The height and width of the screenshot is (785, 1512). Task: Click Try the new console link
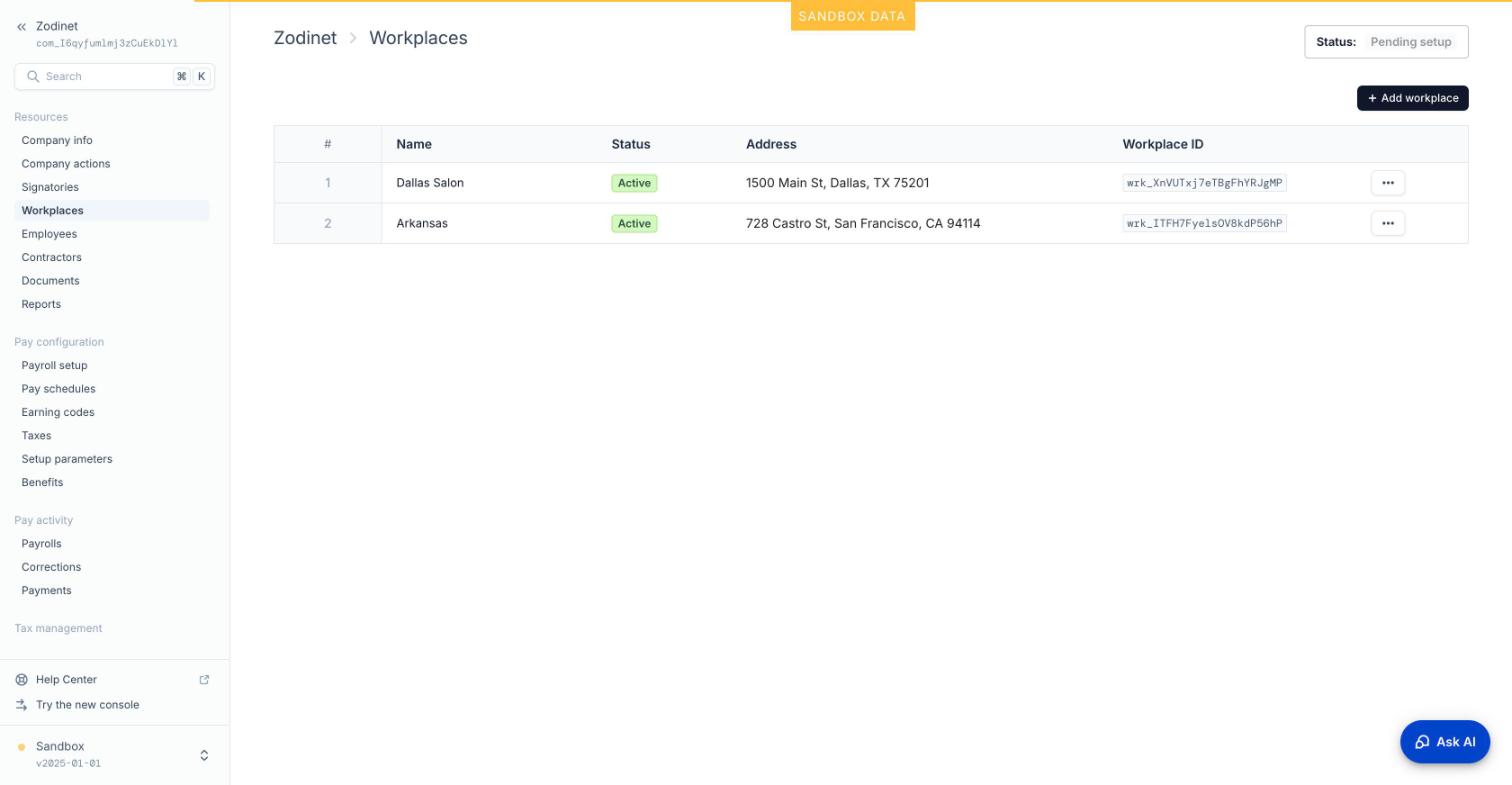click(x=87, y=705)
